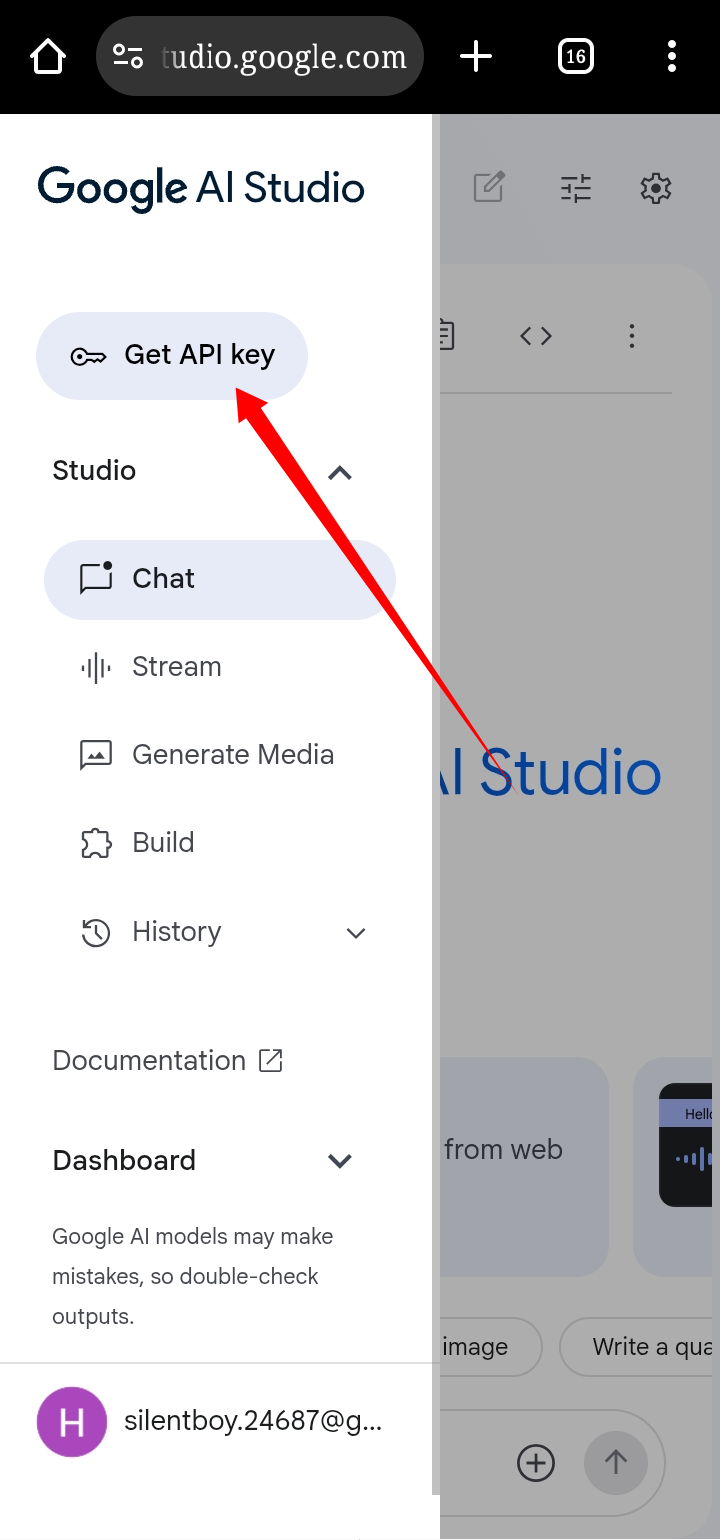Screen dimensions: 720x1540
Task: Click the Generate Media image icon
Action: point(96,755)
